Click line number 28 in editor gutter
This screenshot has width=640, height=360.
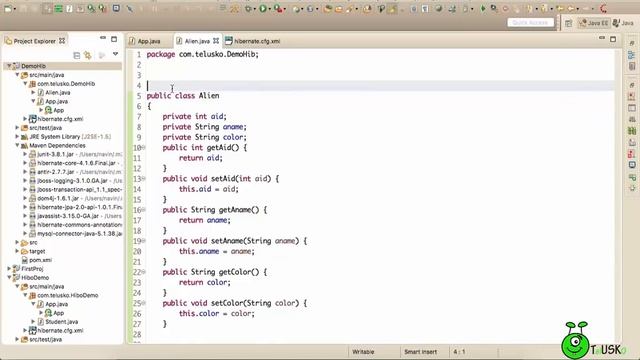tap(137, 334)
